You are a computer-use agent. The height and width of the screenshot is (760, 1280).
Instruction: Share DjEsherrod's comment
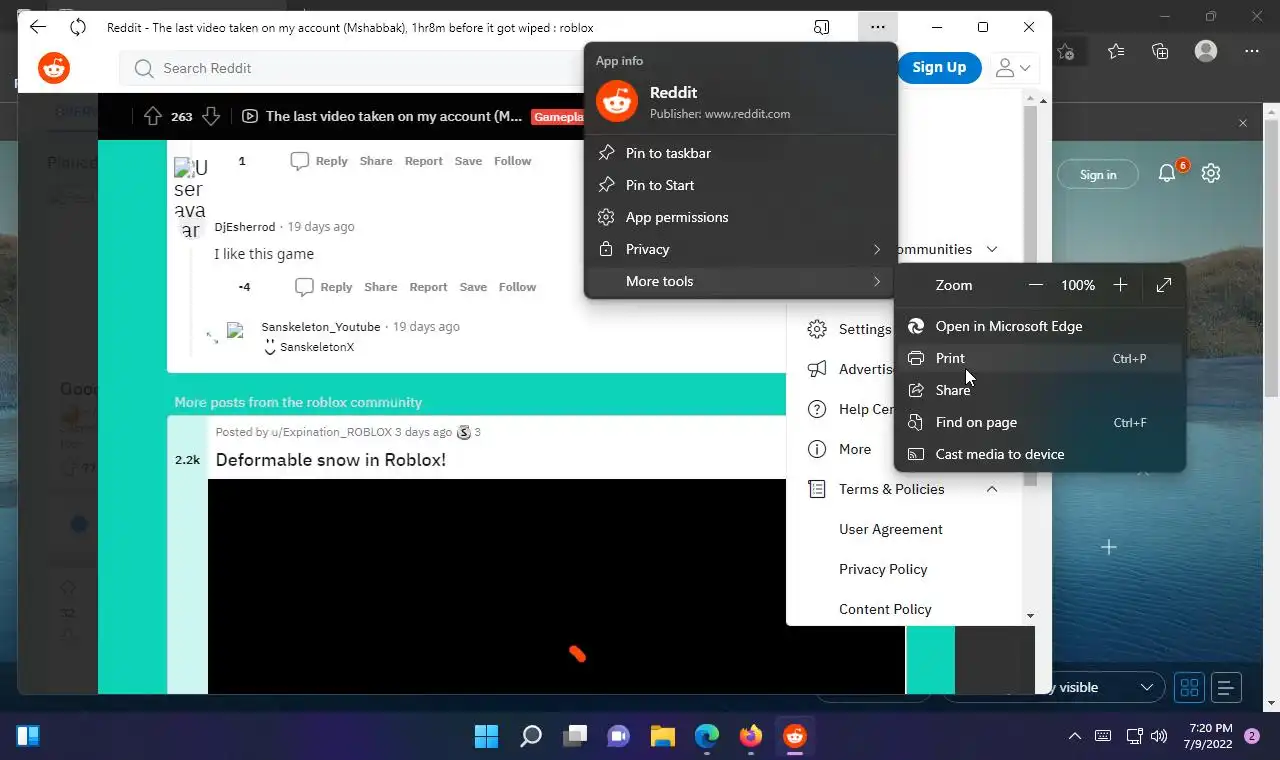click(x=381, y=287)
